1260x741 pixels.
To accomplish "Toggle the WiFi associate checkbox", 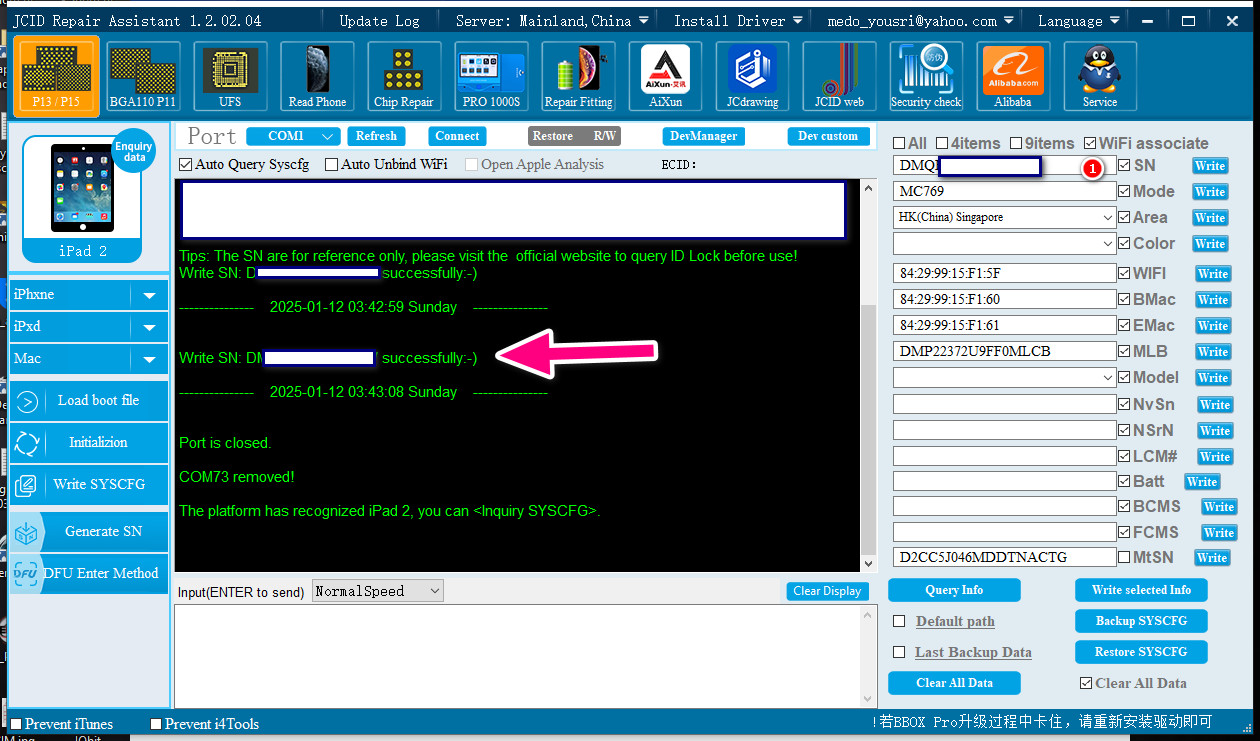I will tap(1090, 143).
